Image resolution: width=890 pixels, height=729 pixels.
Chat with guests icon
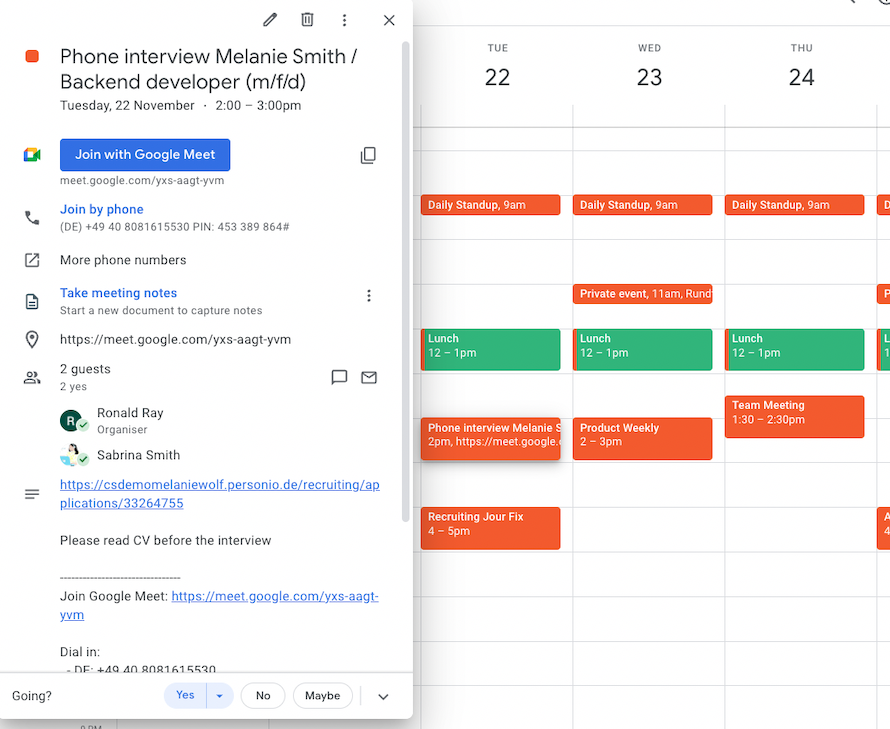coord(339,377)
